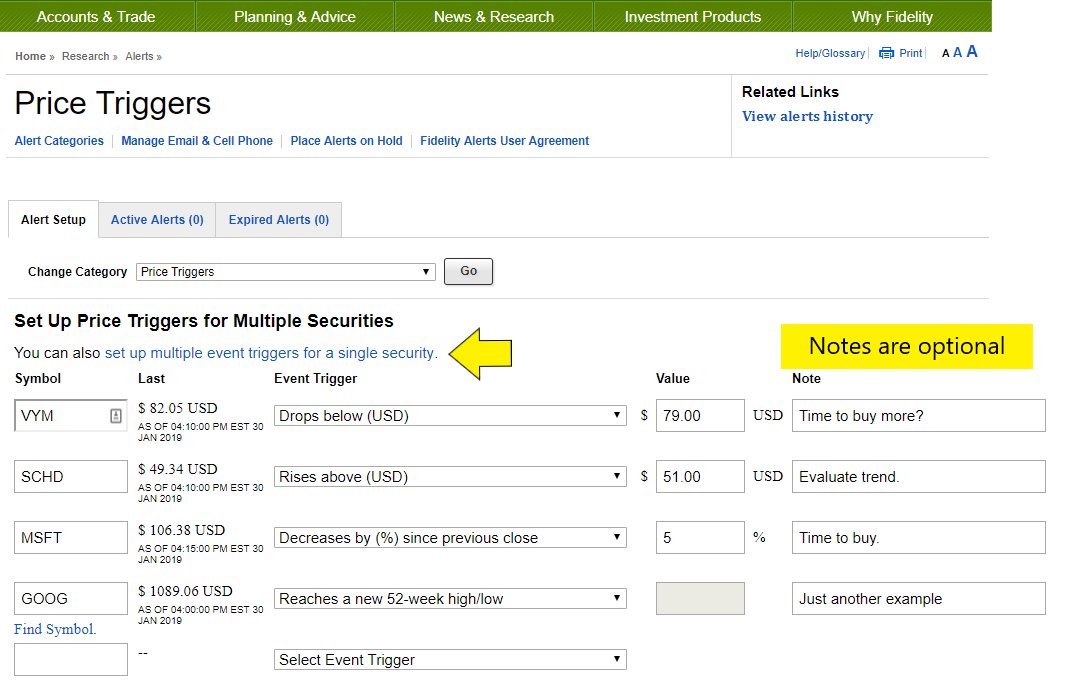Switch to the Expired Alerts tab

tap(278, 220)
